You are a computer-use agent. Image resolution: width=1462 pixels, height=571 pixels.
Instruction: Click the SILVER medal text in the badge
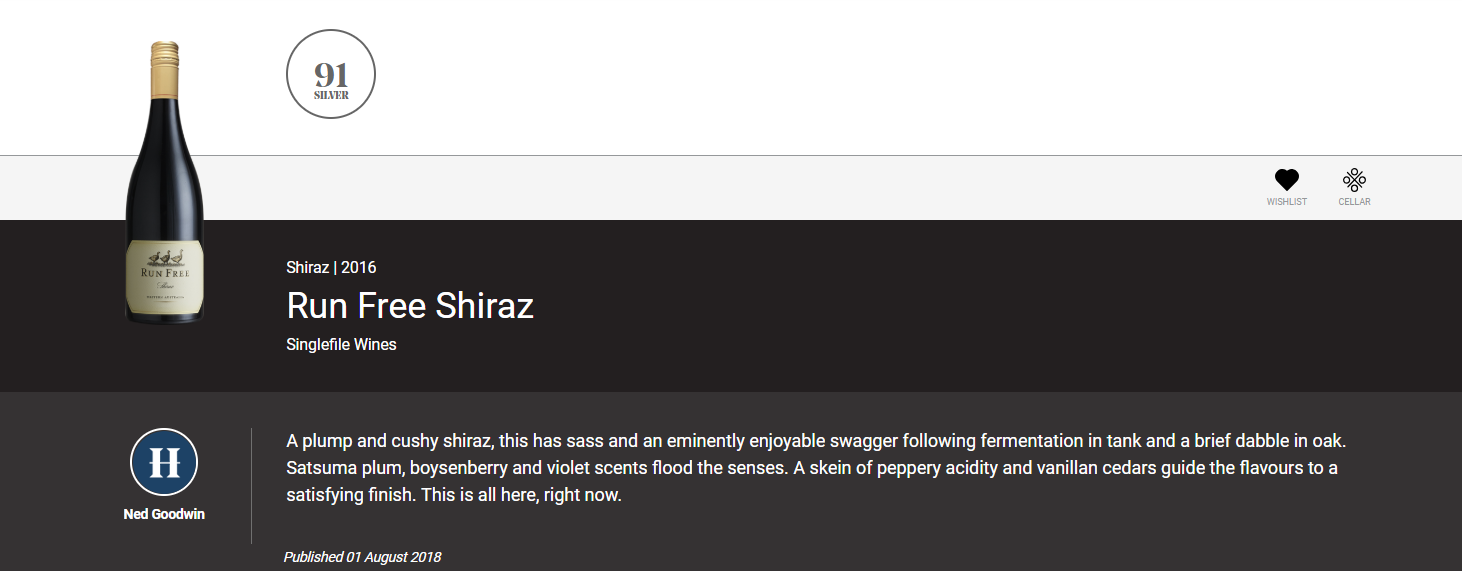331,96
